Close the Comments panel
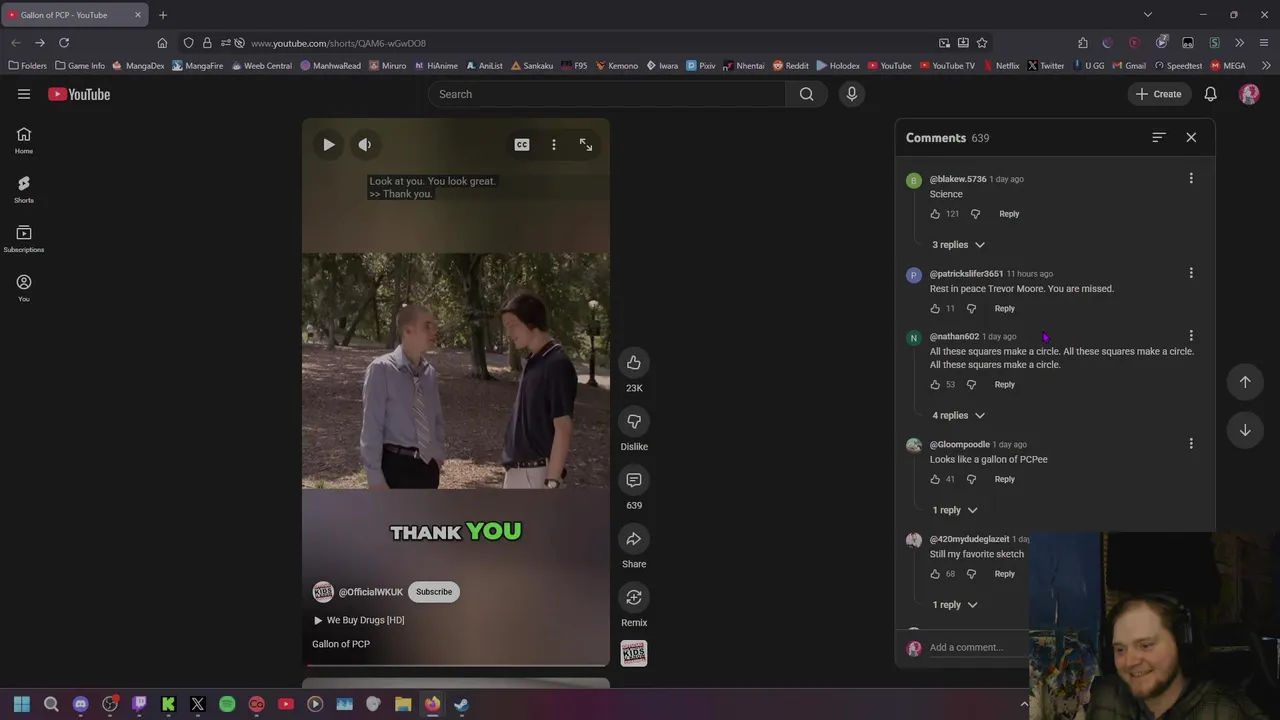Image resolution: width=1280 pixels, height=720 pixels. tap(1191, 138)
